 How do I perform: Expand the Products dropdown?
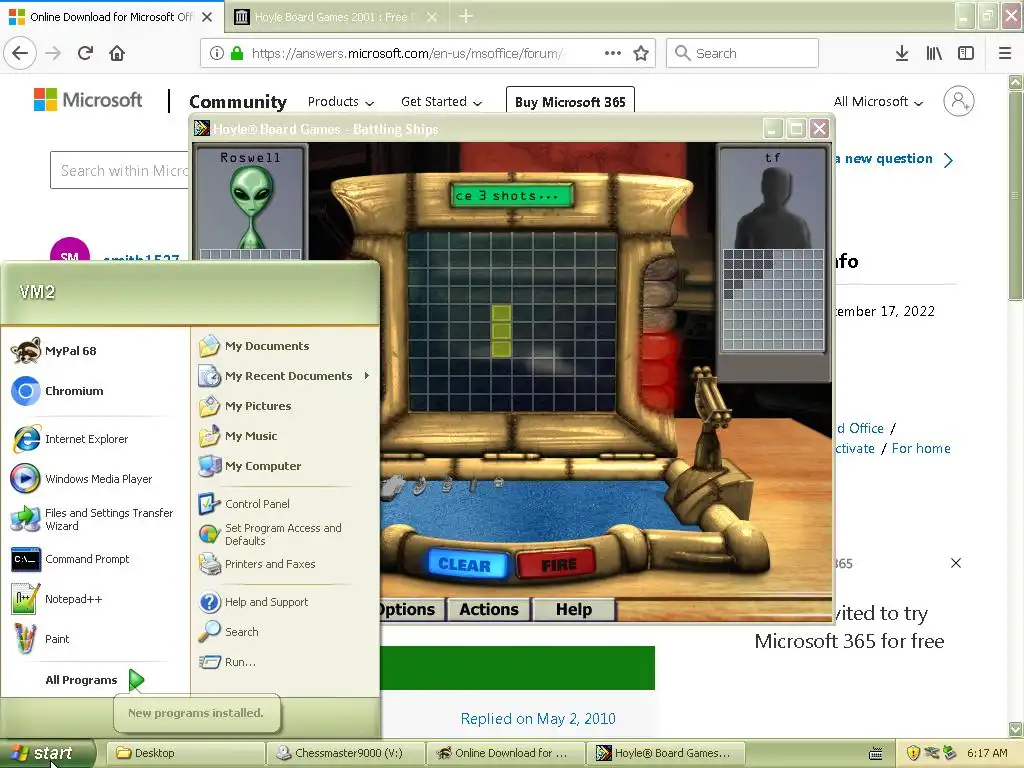tap(341, 102)
